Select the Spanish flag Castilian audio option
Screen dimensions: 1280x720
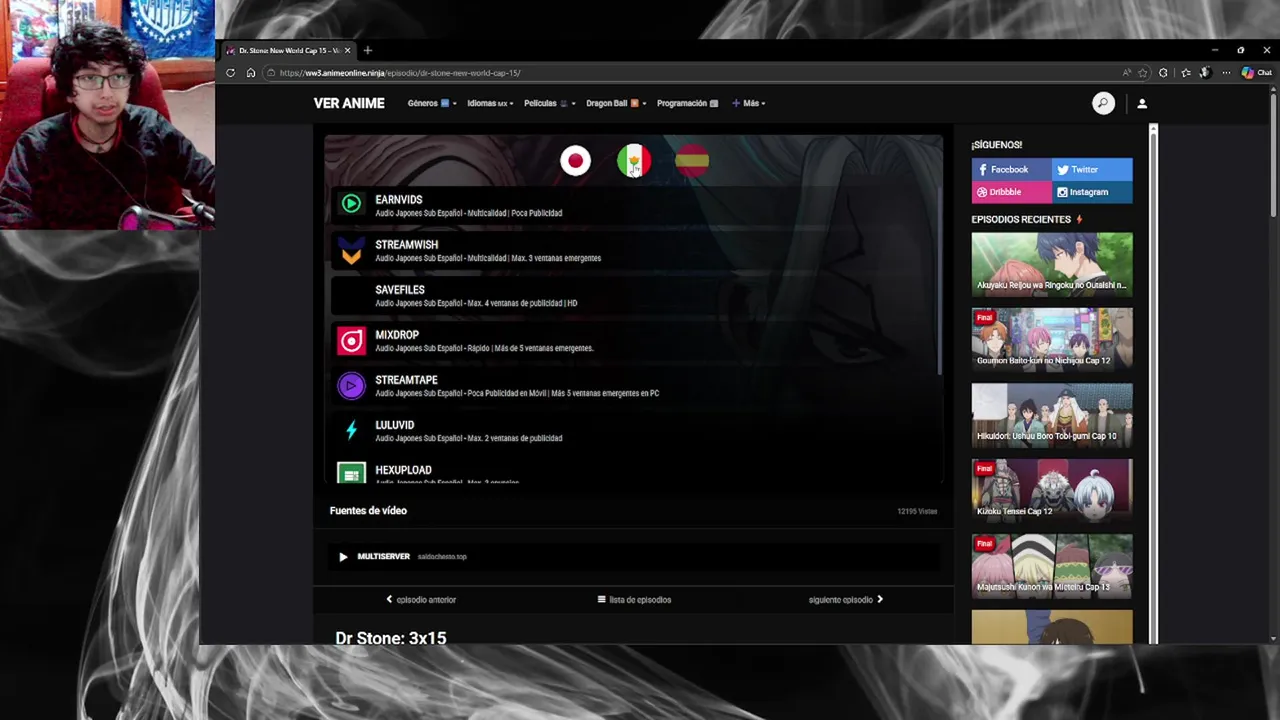692,160
